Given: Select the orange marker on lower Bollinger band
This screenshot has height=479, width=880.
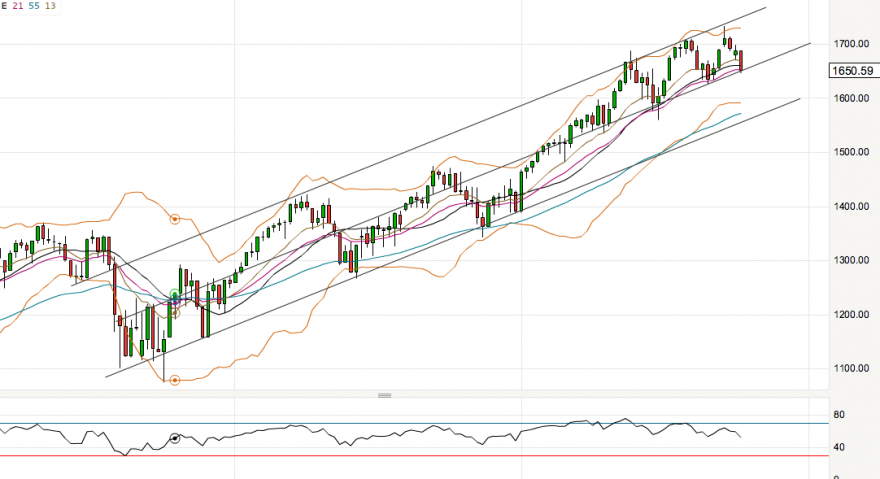Looking at the screenshot, I should (175, 381).
